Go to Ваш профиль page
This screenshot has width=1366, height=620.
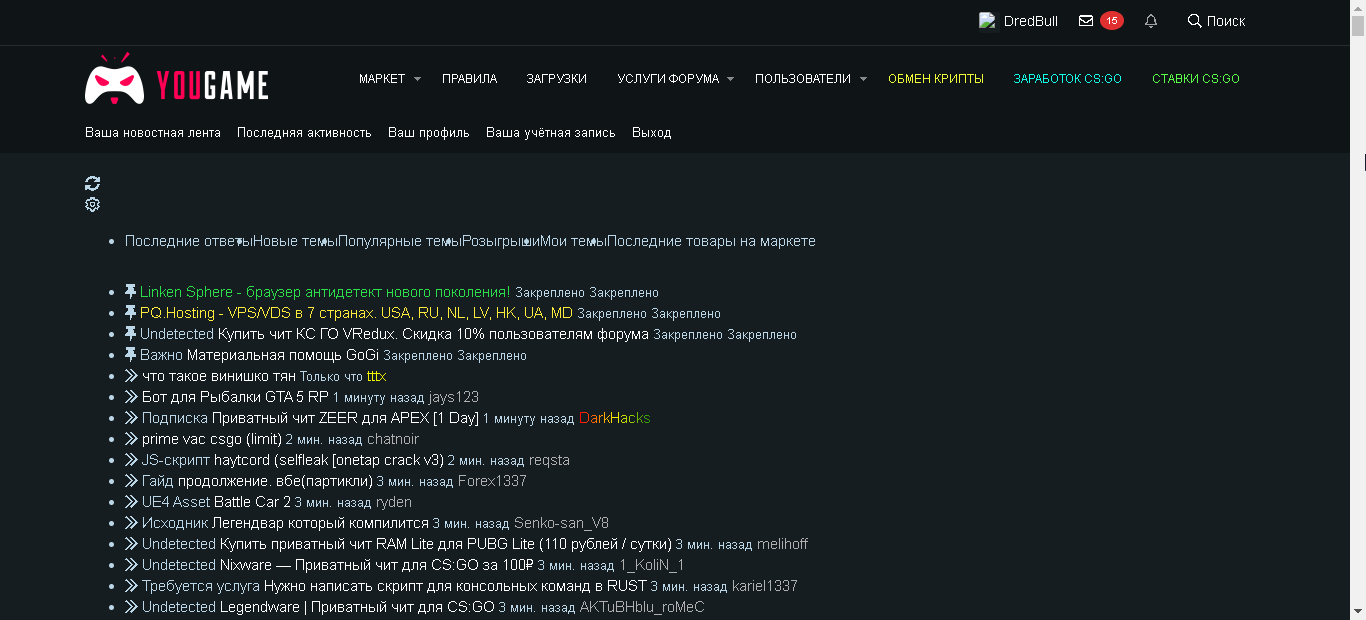pyautogui.click(x=428, y=133)
